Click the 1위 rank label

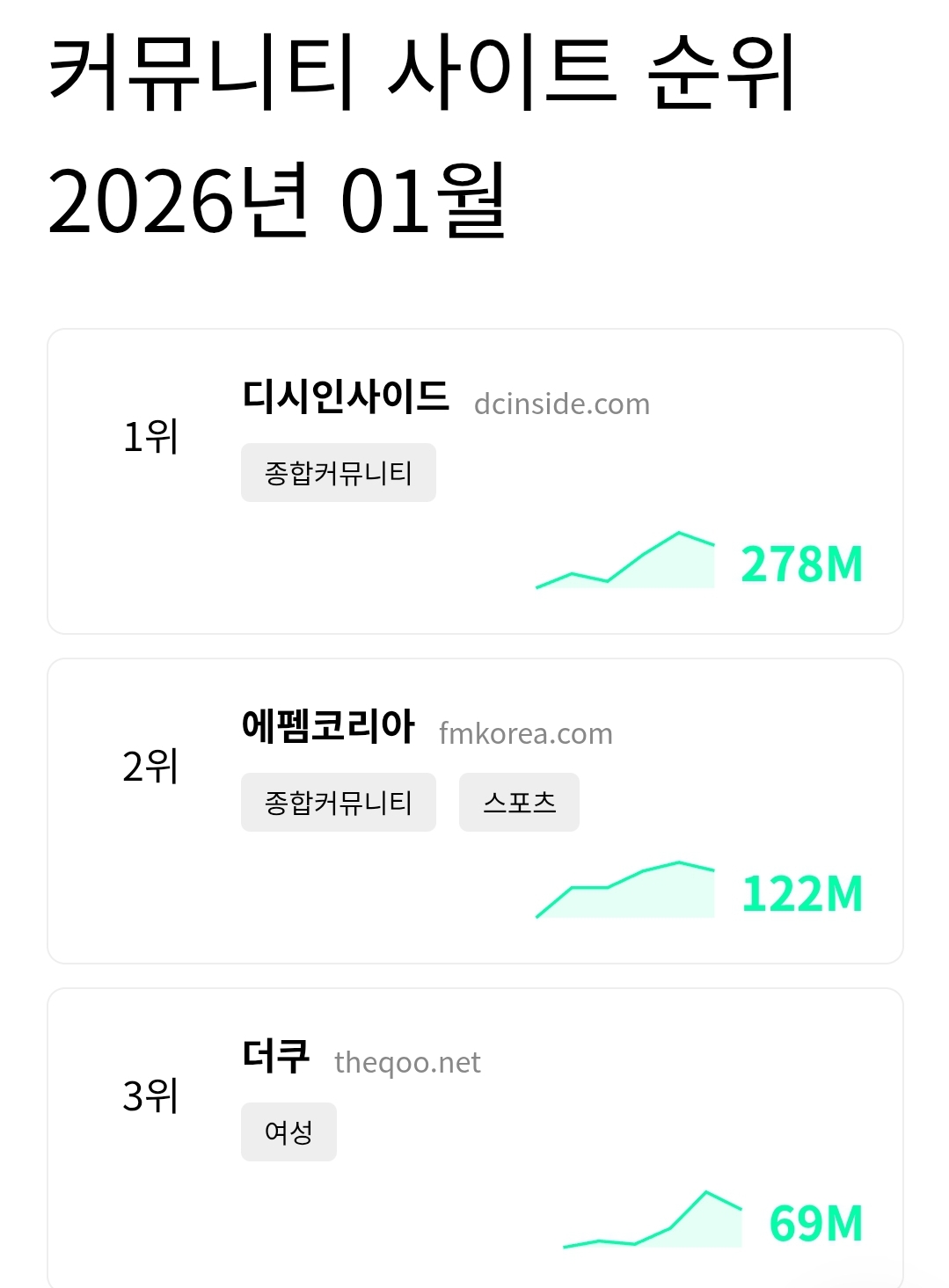tap(150, 437)
